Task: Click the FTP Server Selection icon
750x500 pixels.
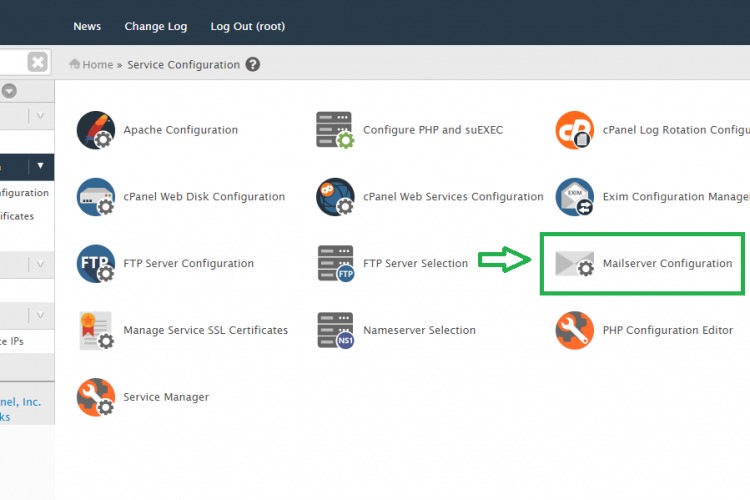Action: [335, 264]
